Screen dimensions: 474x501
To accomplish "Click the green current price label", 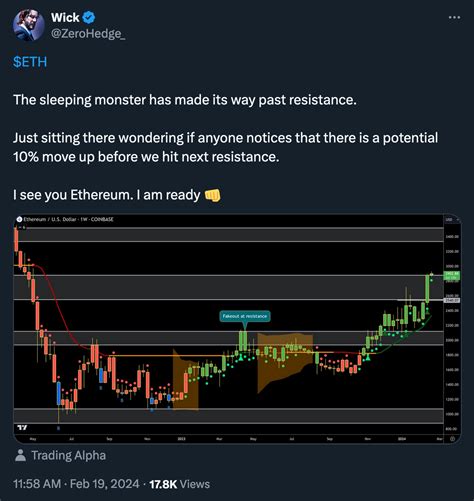I will coord(452,275).
